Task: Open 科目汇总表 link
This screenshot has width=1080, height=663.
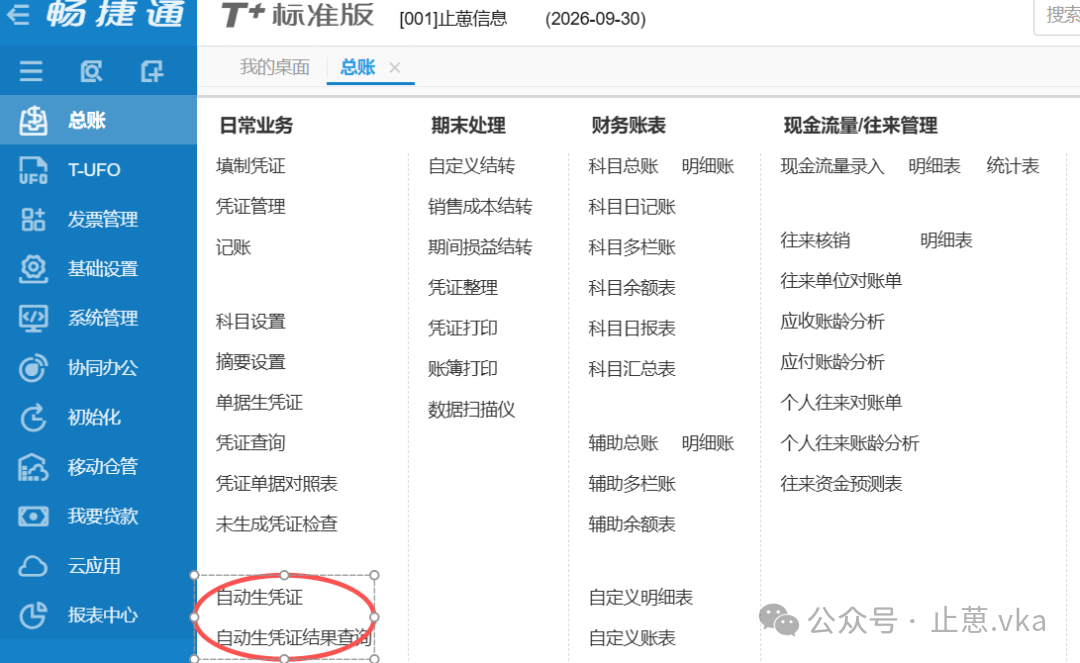Action: (632, 369)
